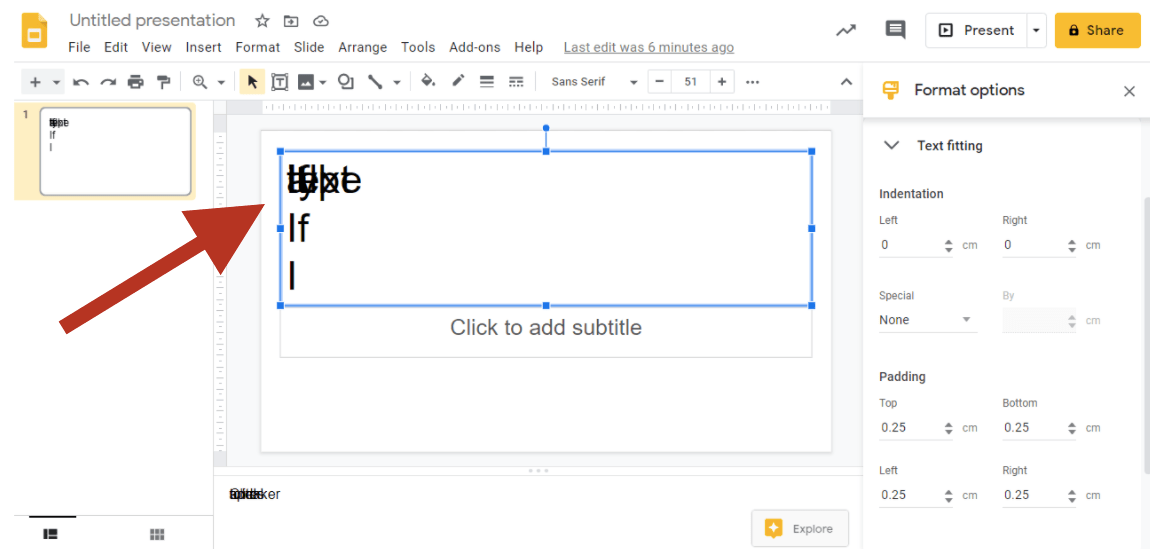Image resolution: width=1150 pixels, height=549 pixels.
Task: Click the Undo icon
Action: pyautogui.click(x=81, y=82)
